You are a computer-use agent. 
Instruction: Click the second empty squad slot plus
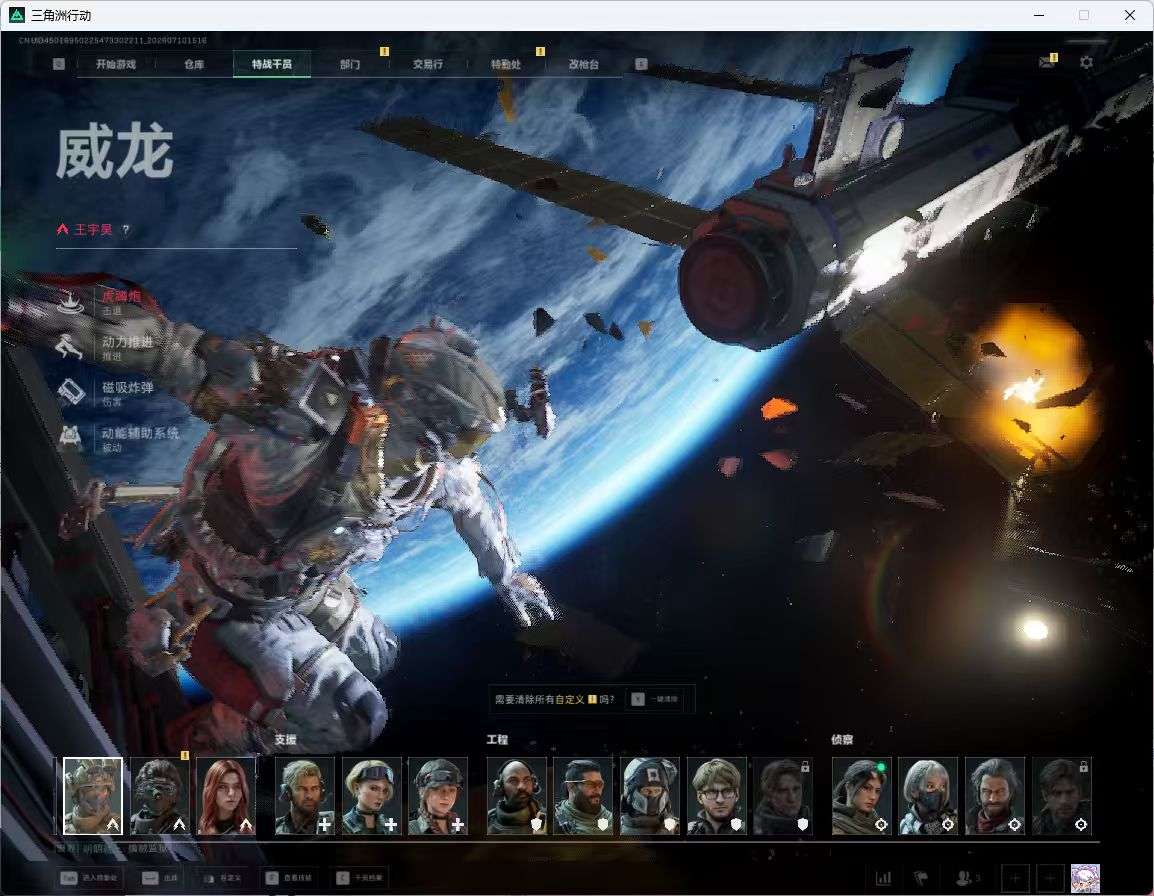[1050, 878]
